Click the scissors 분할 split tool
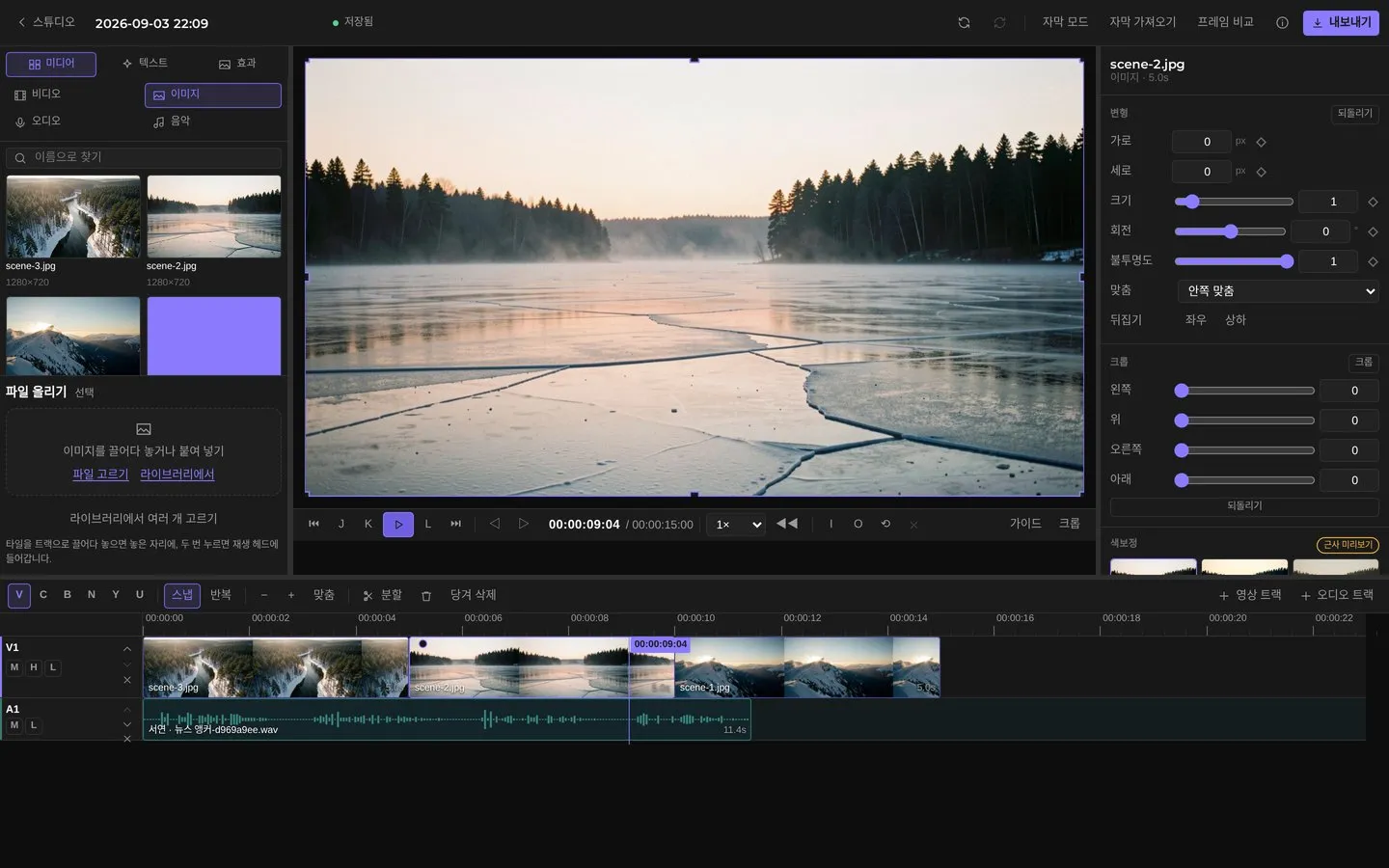 point(382,596)
